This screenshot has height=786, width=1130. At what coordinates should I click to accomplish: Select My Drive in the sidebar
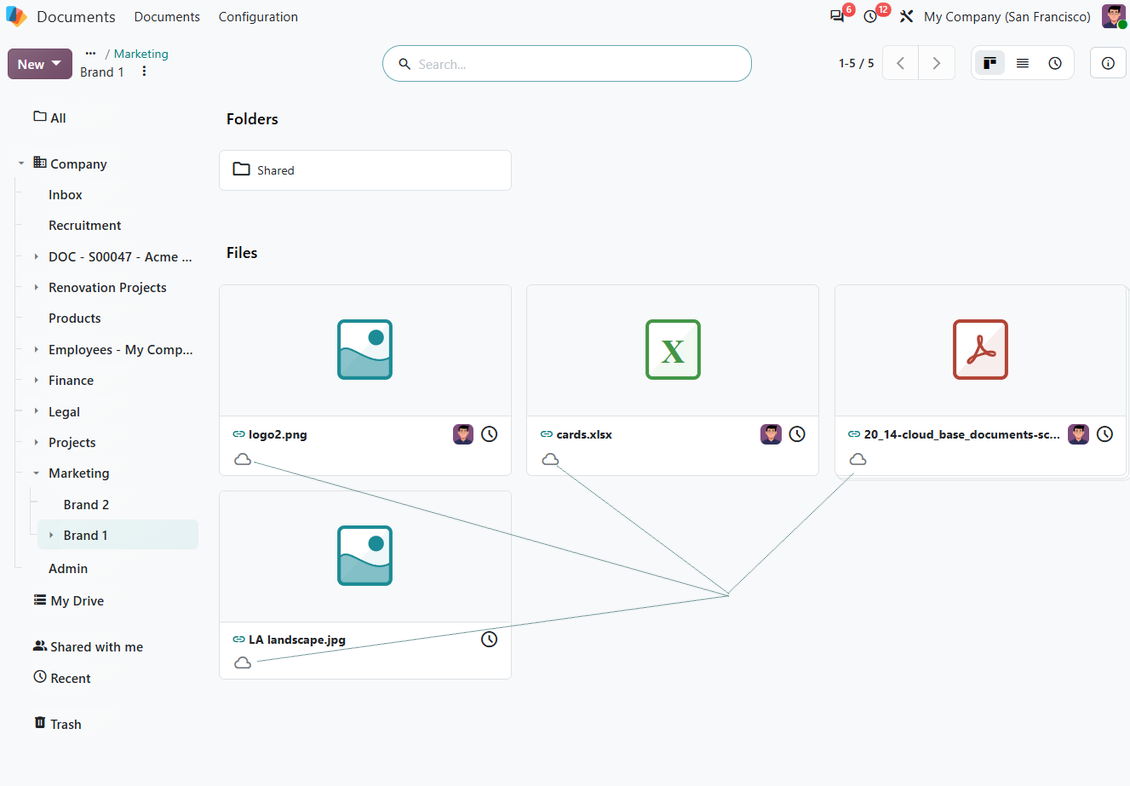(69, 600)
